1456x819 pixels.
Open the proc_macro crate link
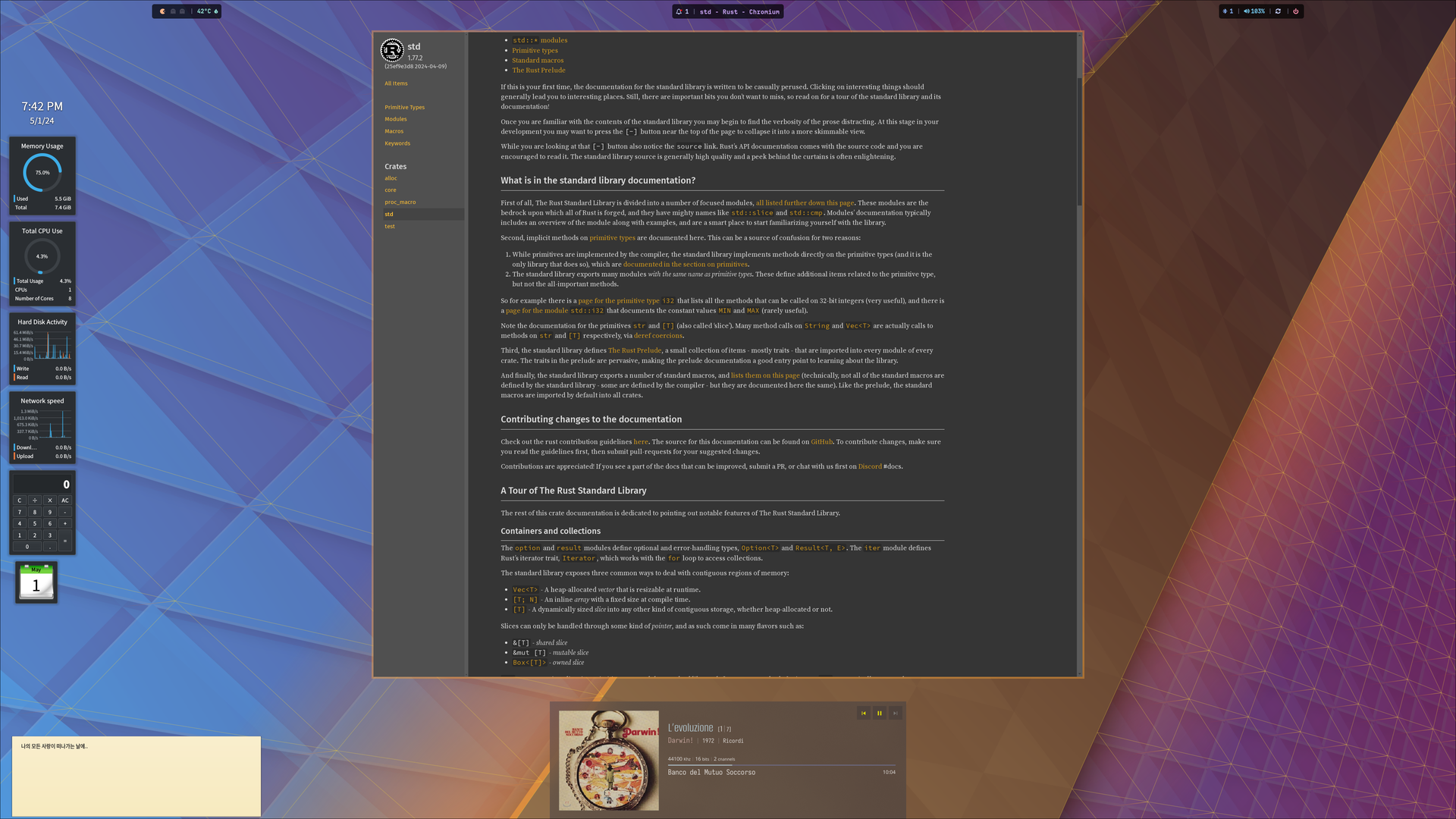tap(400, 202)
